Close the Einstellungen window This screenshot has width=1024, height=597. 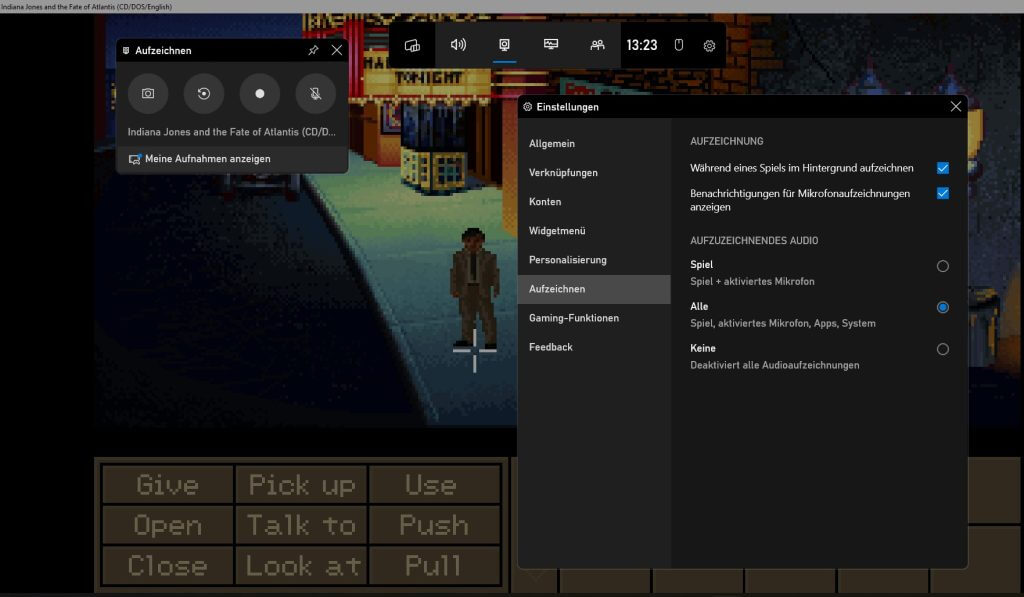955,106
